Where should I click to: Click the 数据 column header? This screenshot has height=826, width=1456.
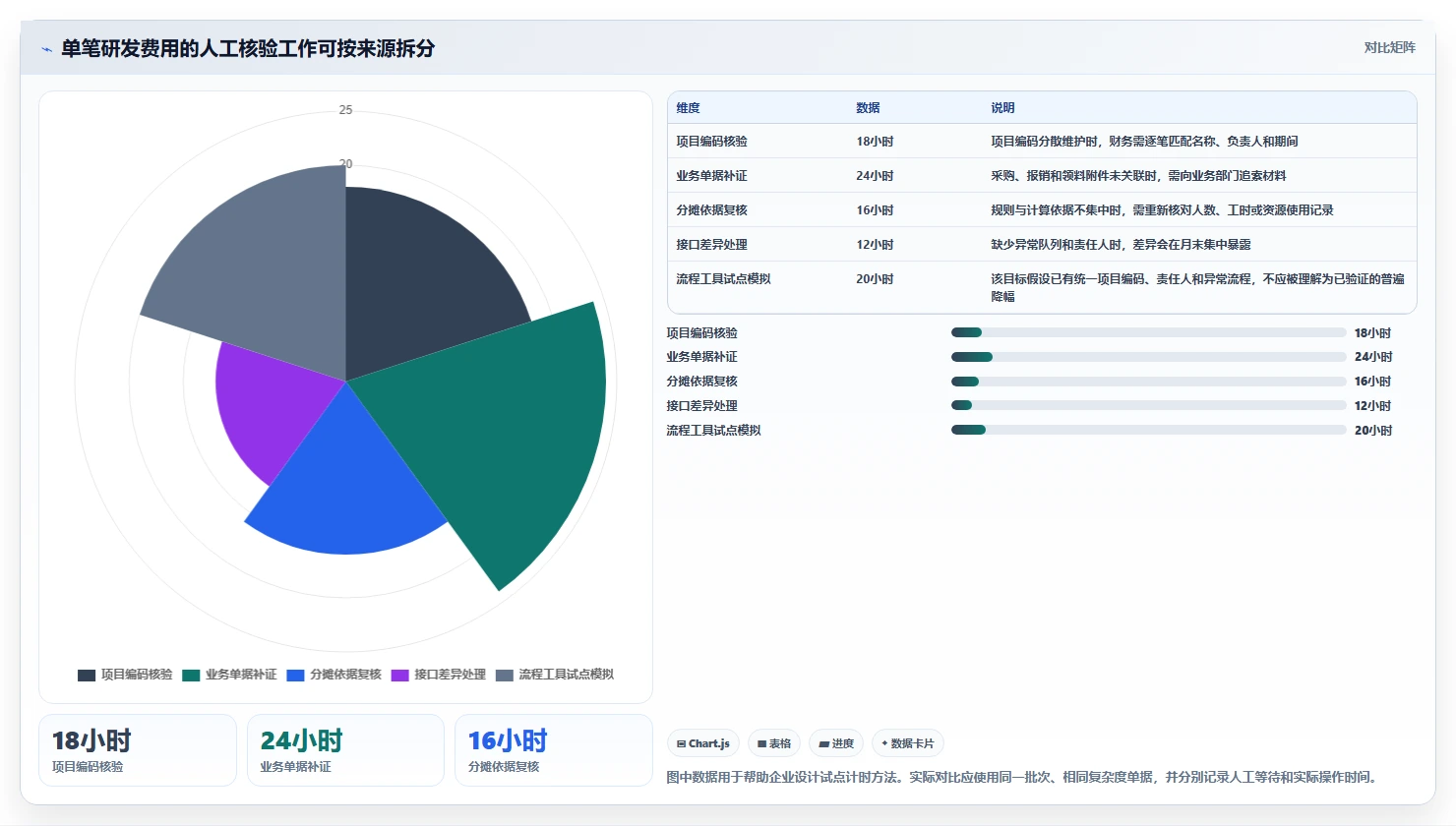pyautogui.click(x=868, y=108)
